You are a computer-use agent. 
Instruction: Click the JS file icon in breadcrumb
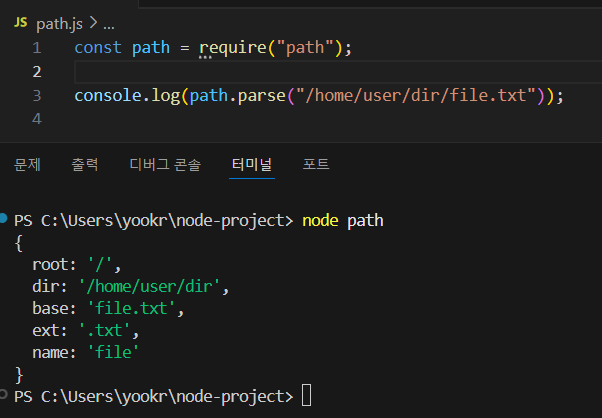tap(20, 23)
